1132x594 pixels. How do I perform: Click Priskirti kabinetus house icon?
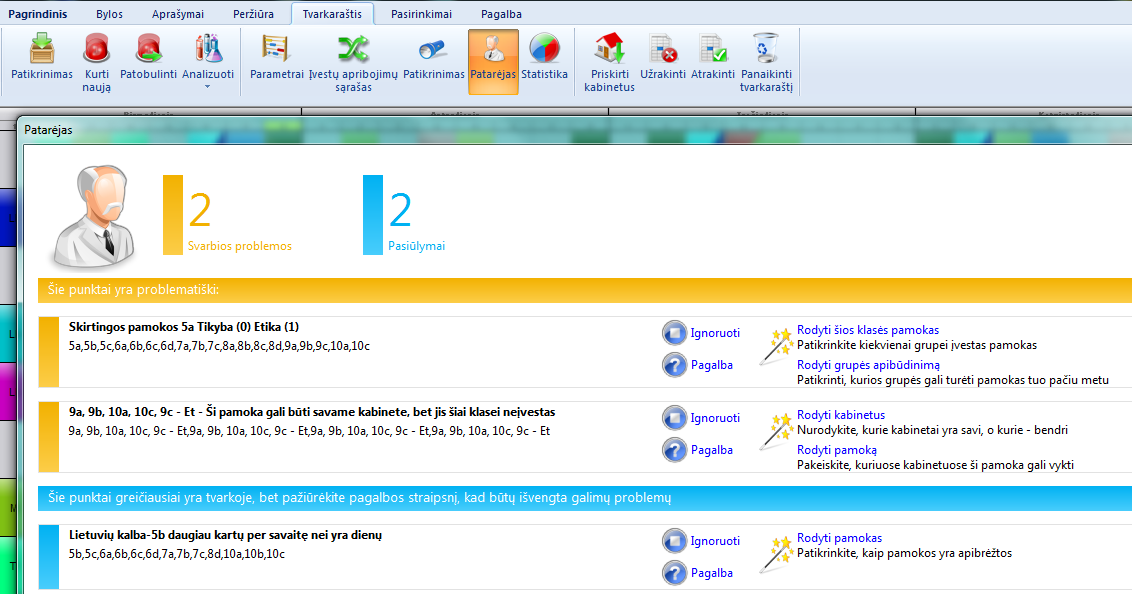[x=609, y=50]
